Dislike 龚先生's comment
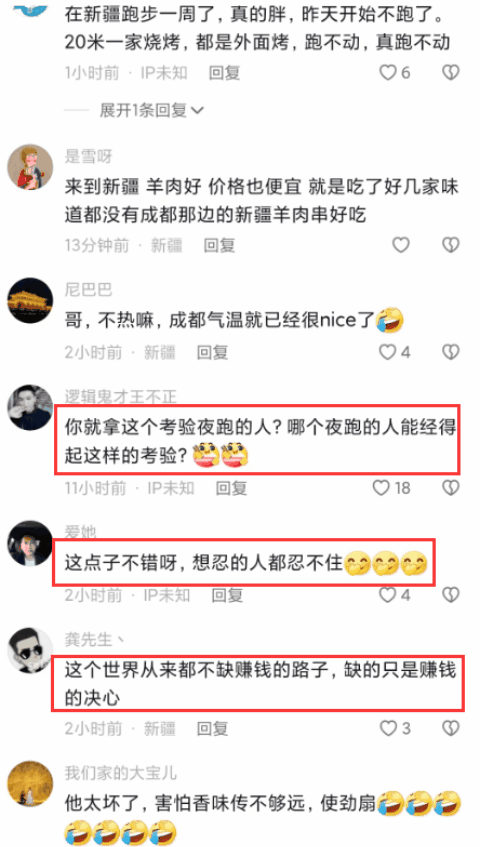Image resolution: width=480 pixels, height=847 pixels. (x=450, y=729)
